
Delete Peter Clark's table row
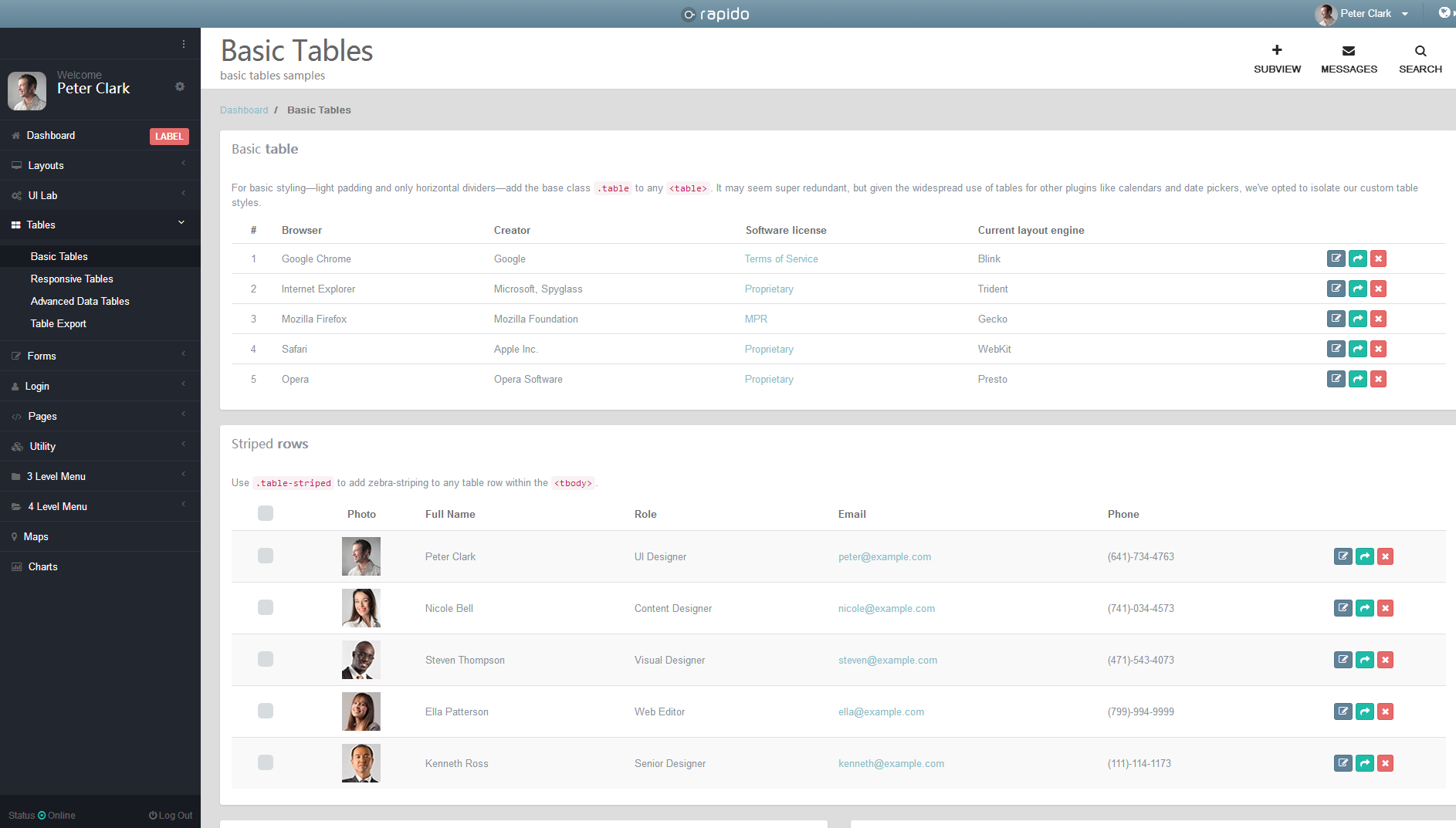click(x=1385, y=556)
